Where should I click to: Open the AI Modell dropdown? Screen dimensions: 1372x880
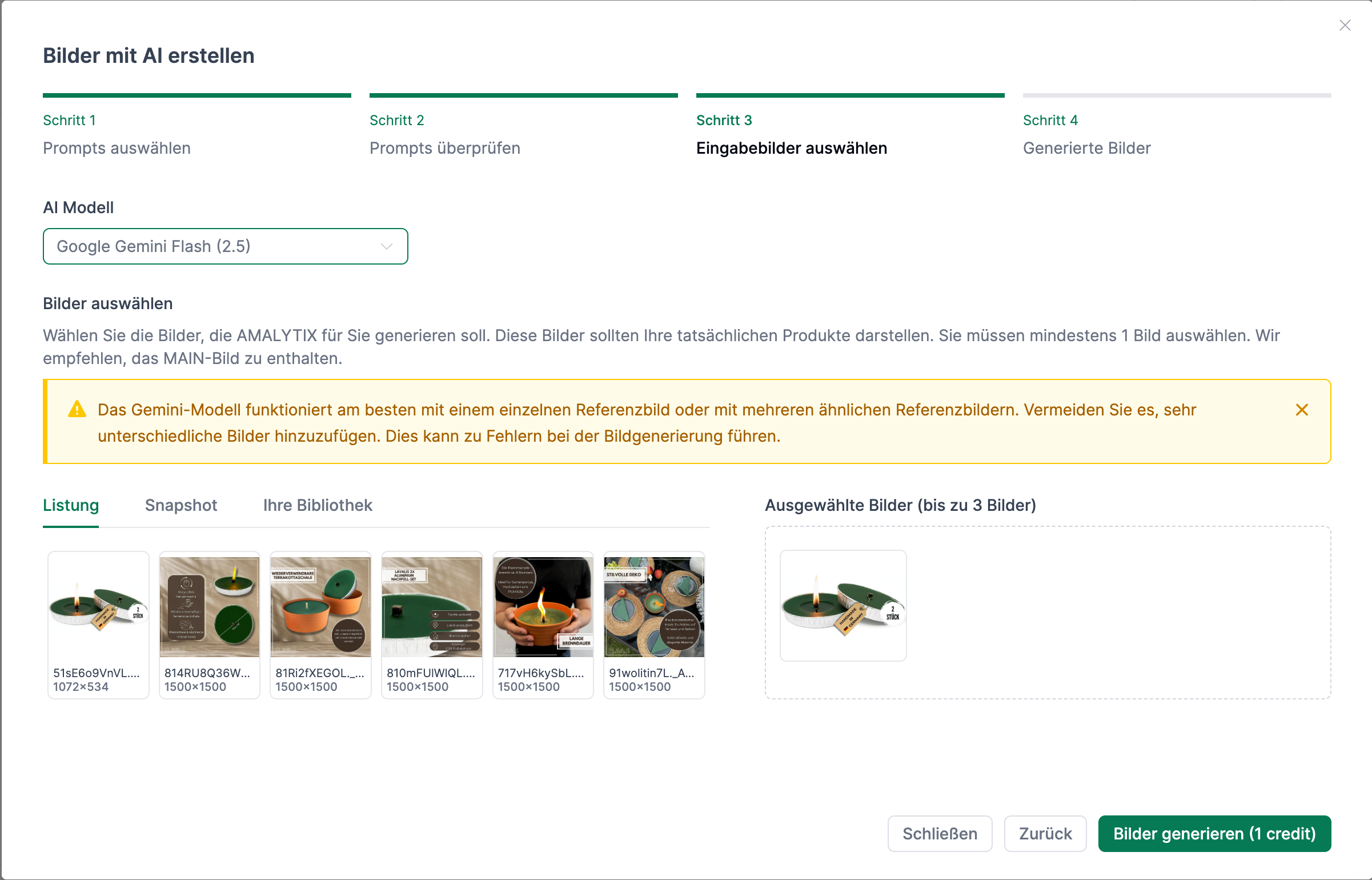point(225,246)
